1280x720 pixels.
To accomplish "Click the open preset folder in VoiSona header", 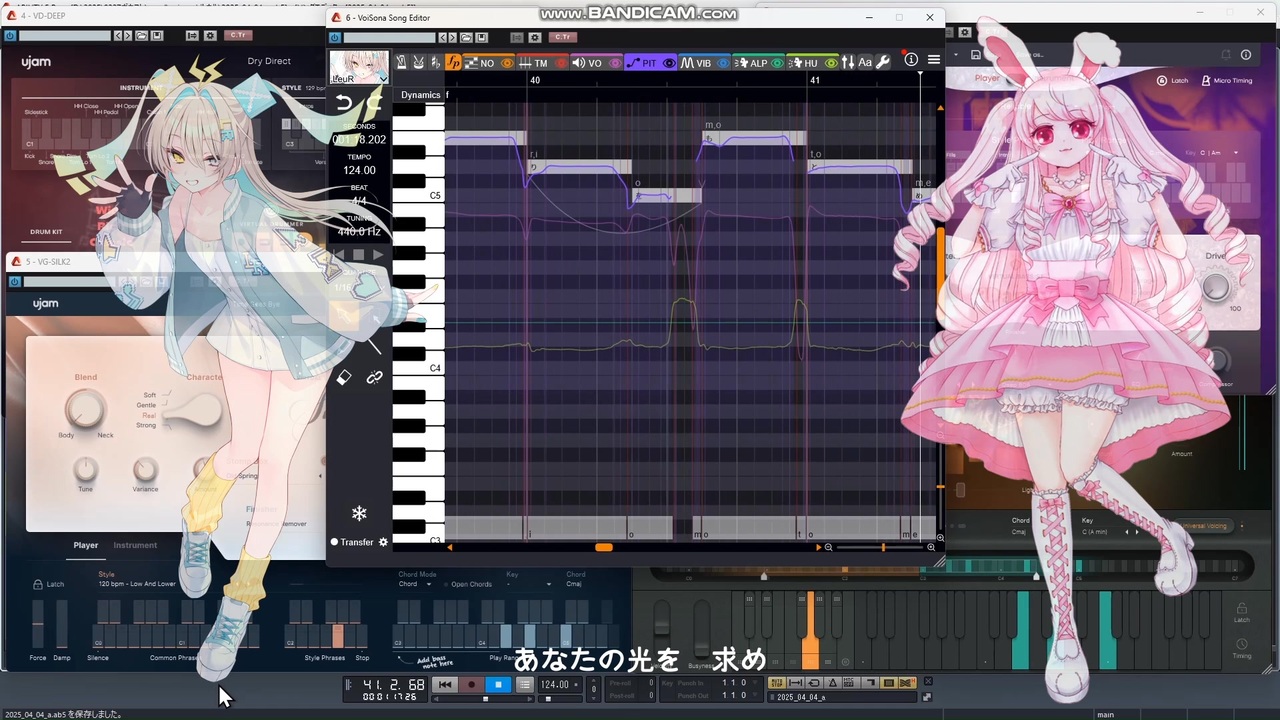I will [x=466, y=37].
